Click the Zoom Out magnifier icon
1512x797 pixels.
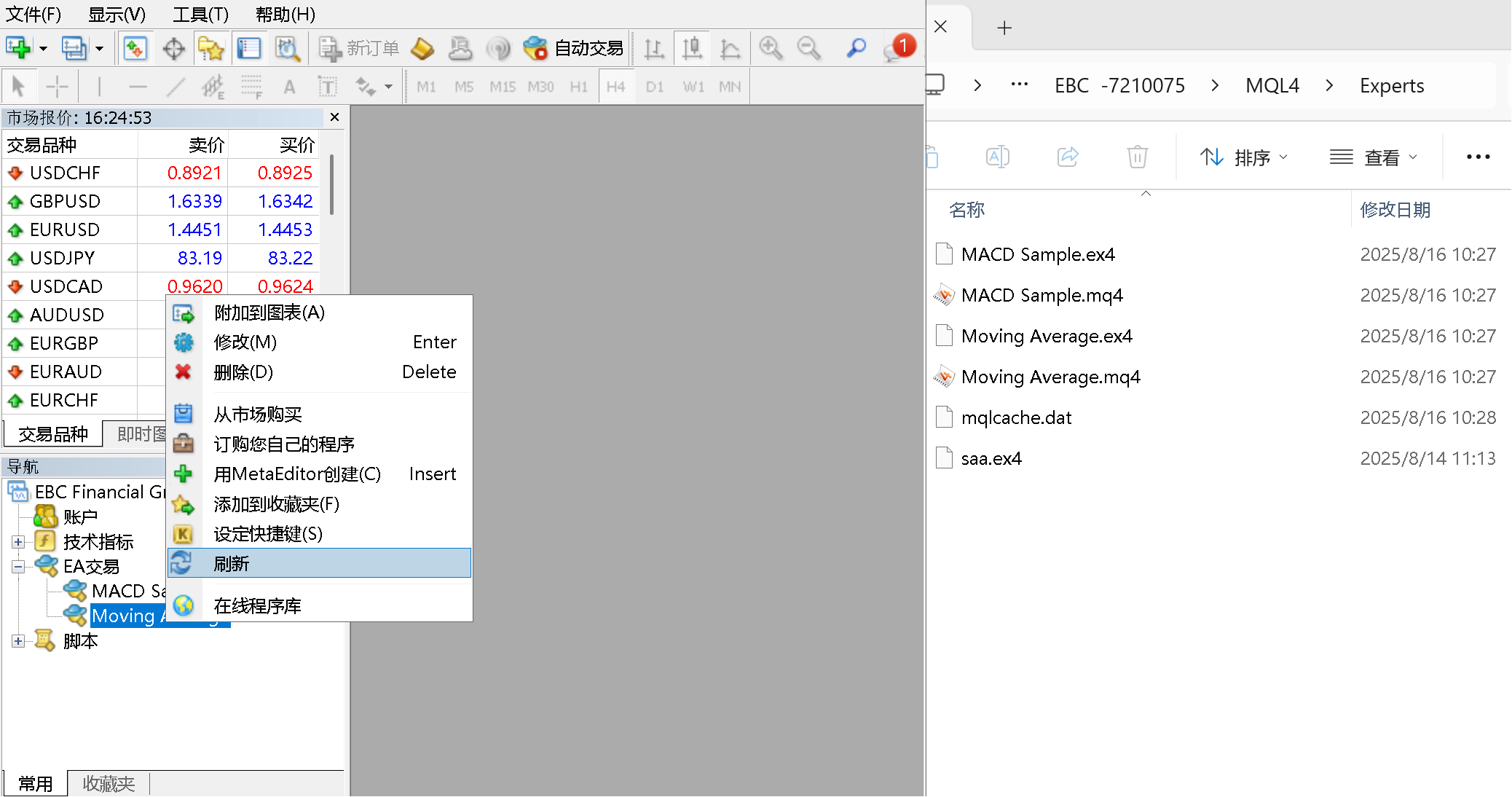(x=808, y=49)
